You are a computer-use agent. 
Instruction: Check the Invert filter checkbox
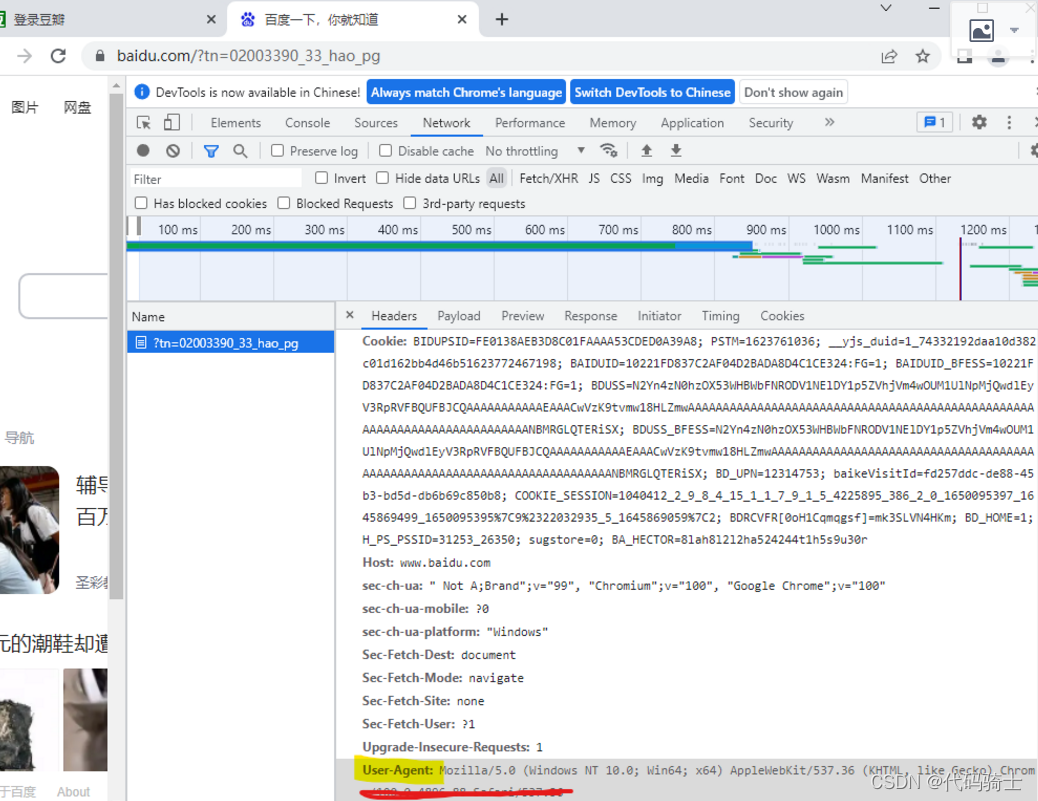[321, 178]
